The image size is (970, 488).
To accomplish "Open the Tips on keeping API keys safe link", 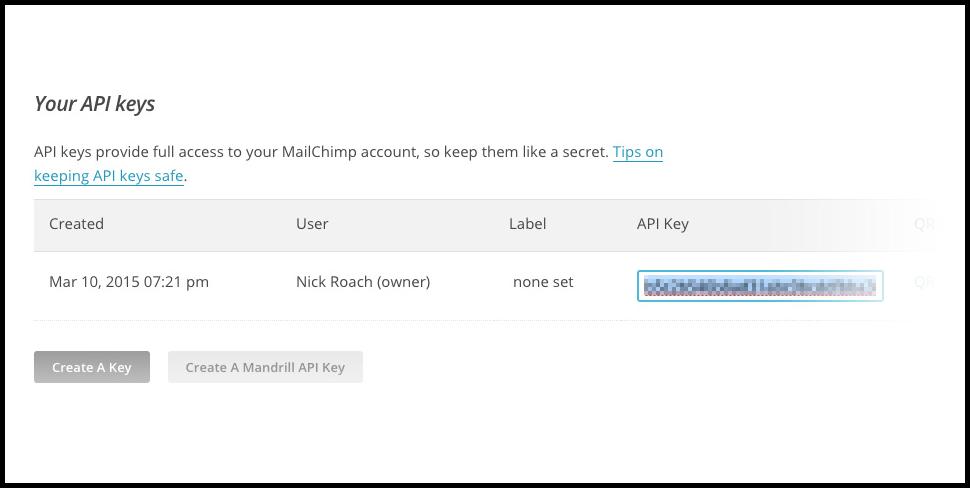I will pyautogui.click(x=637, y=152).
